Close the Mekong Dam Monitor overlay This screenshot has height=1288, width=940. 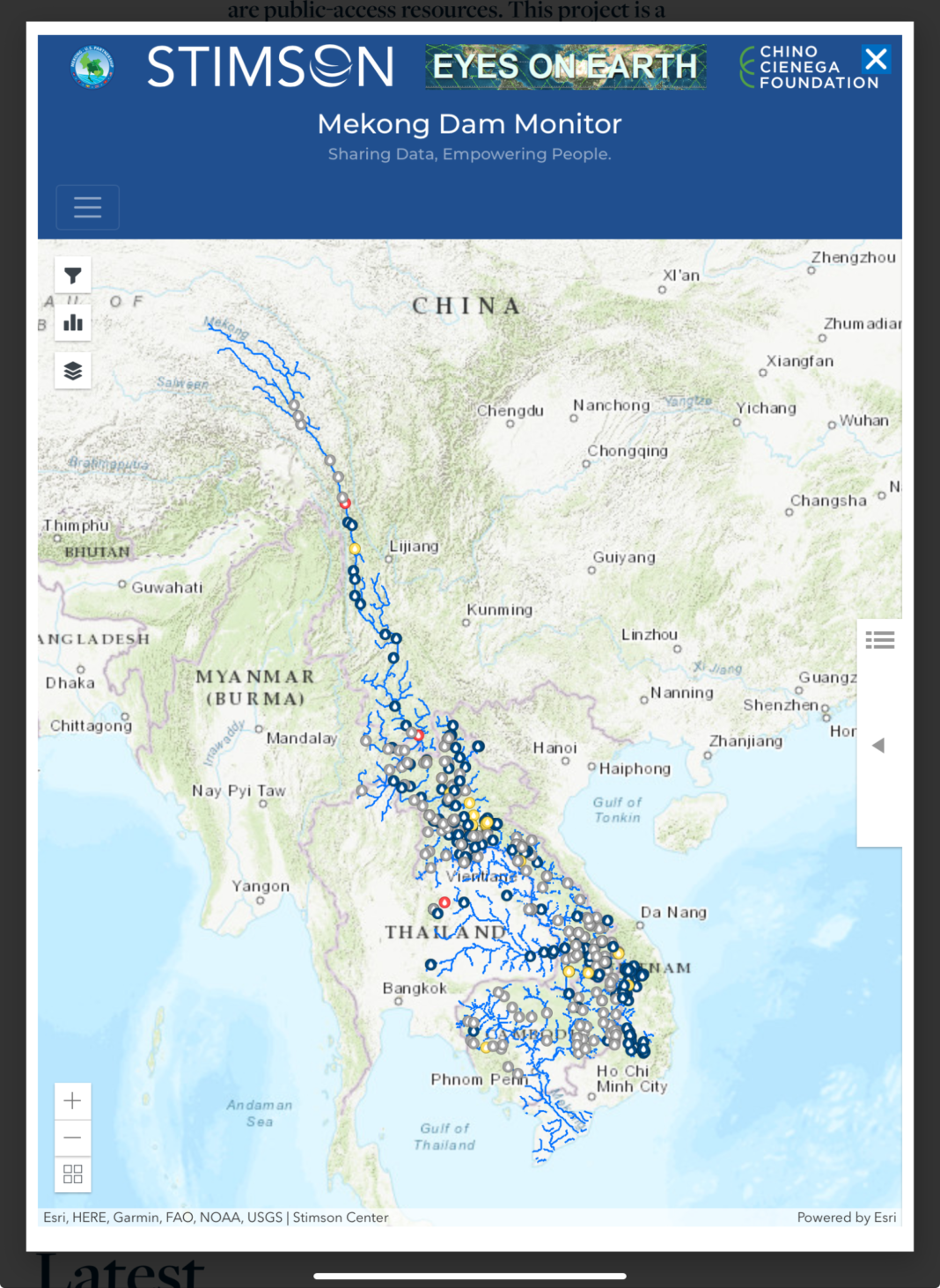pyautogui.click(x=876, y=59)
